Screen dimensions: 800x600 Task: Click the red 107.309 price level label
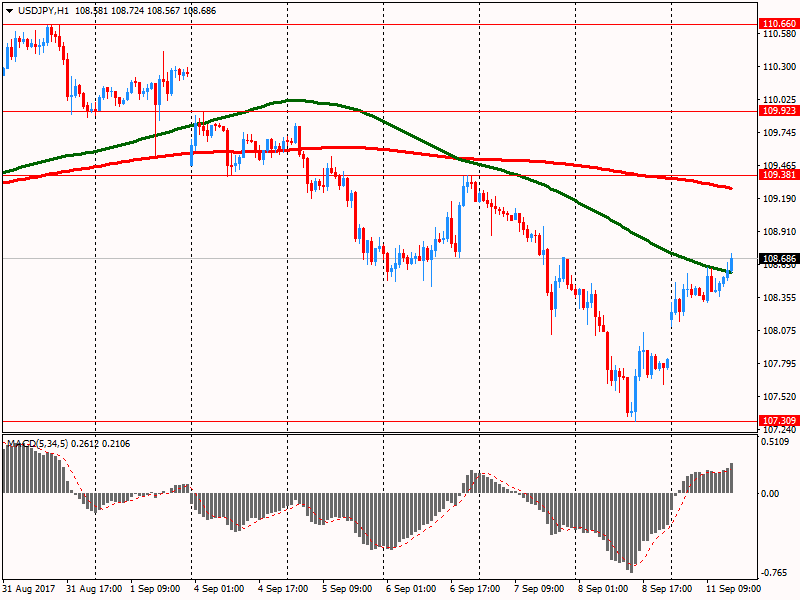pyautogui.click(x=779, y=420)
